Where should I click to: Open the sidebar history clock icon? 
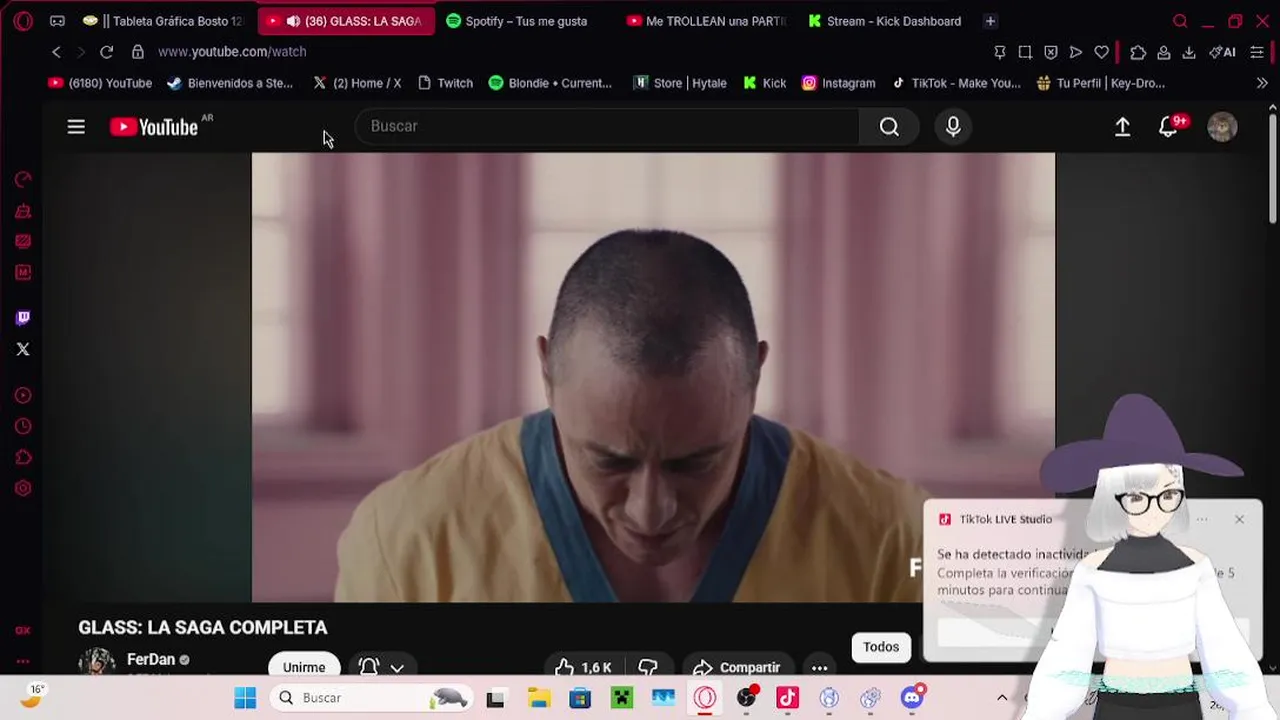(23, 426)
